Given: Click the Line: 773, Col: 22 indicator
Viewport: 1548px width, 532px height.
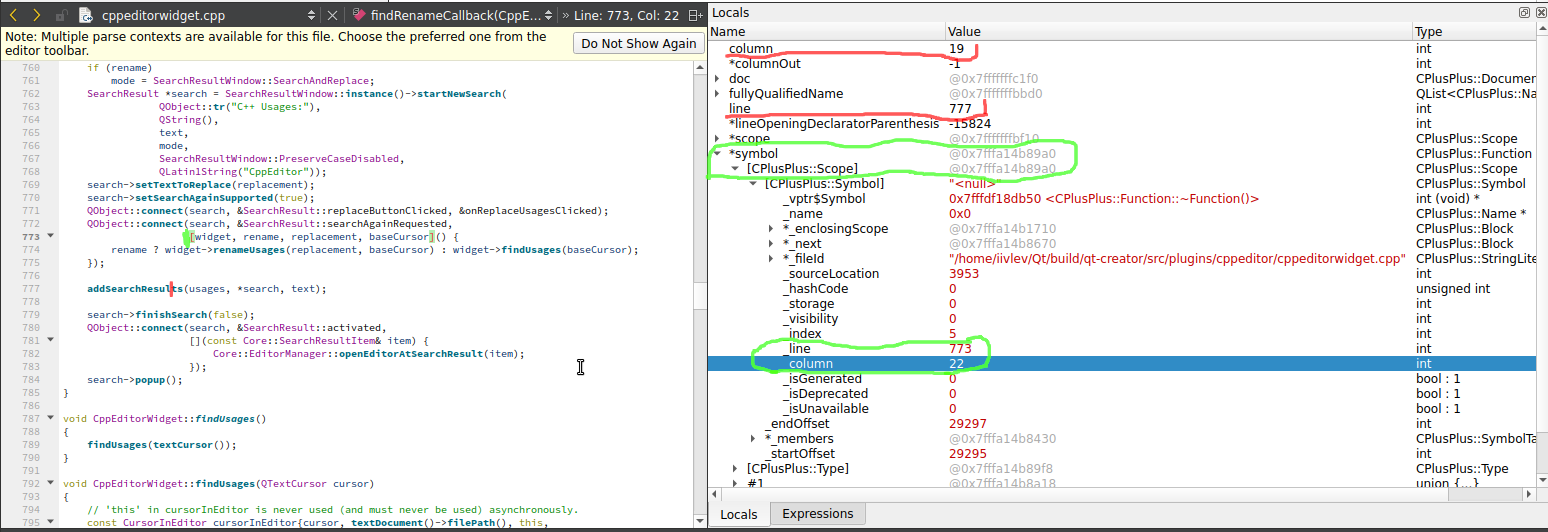Looking at the screenshot, I should (626, 15).
